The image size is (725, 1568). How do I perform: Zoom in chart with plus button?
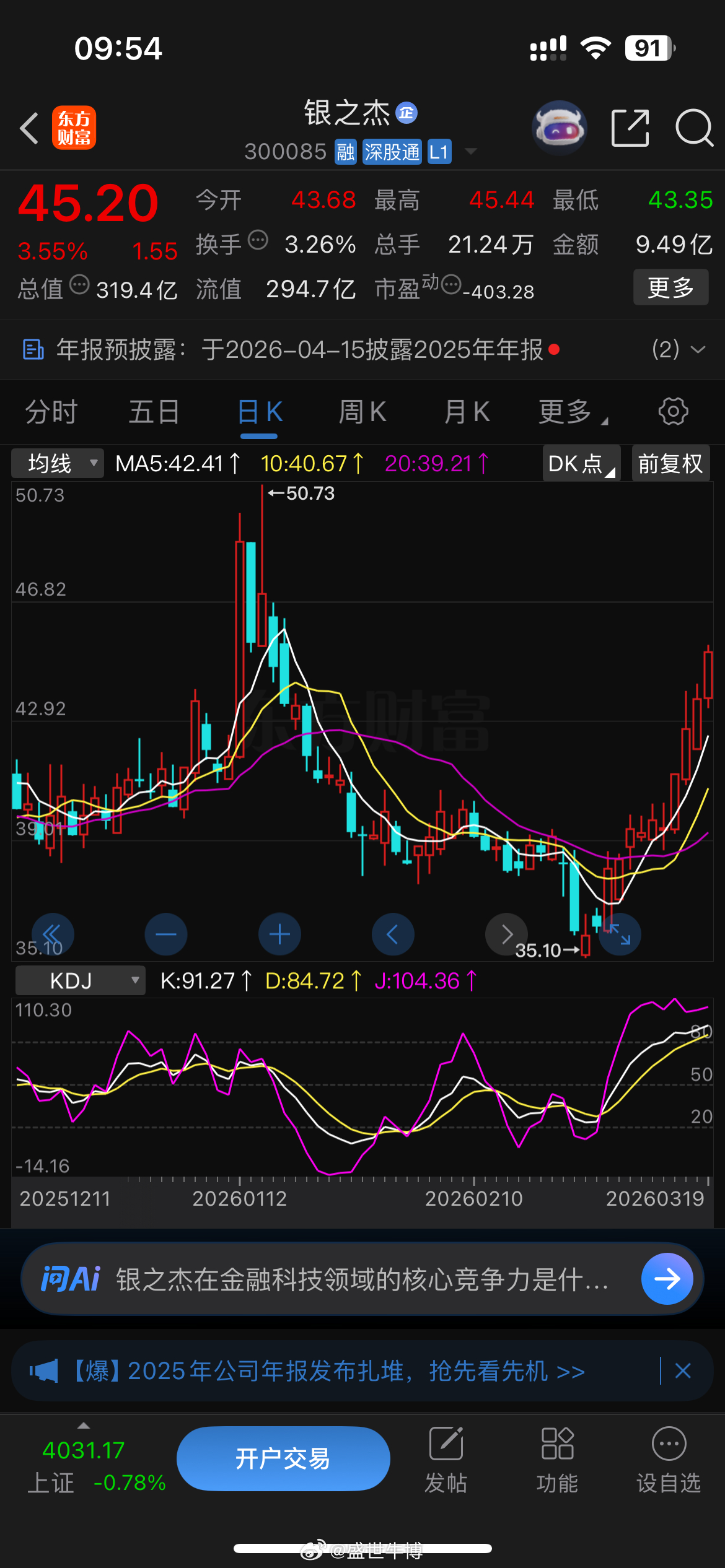coord(279,934)
